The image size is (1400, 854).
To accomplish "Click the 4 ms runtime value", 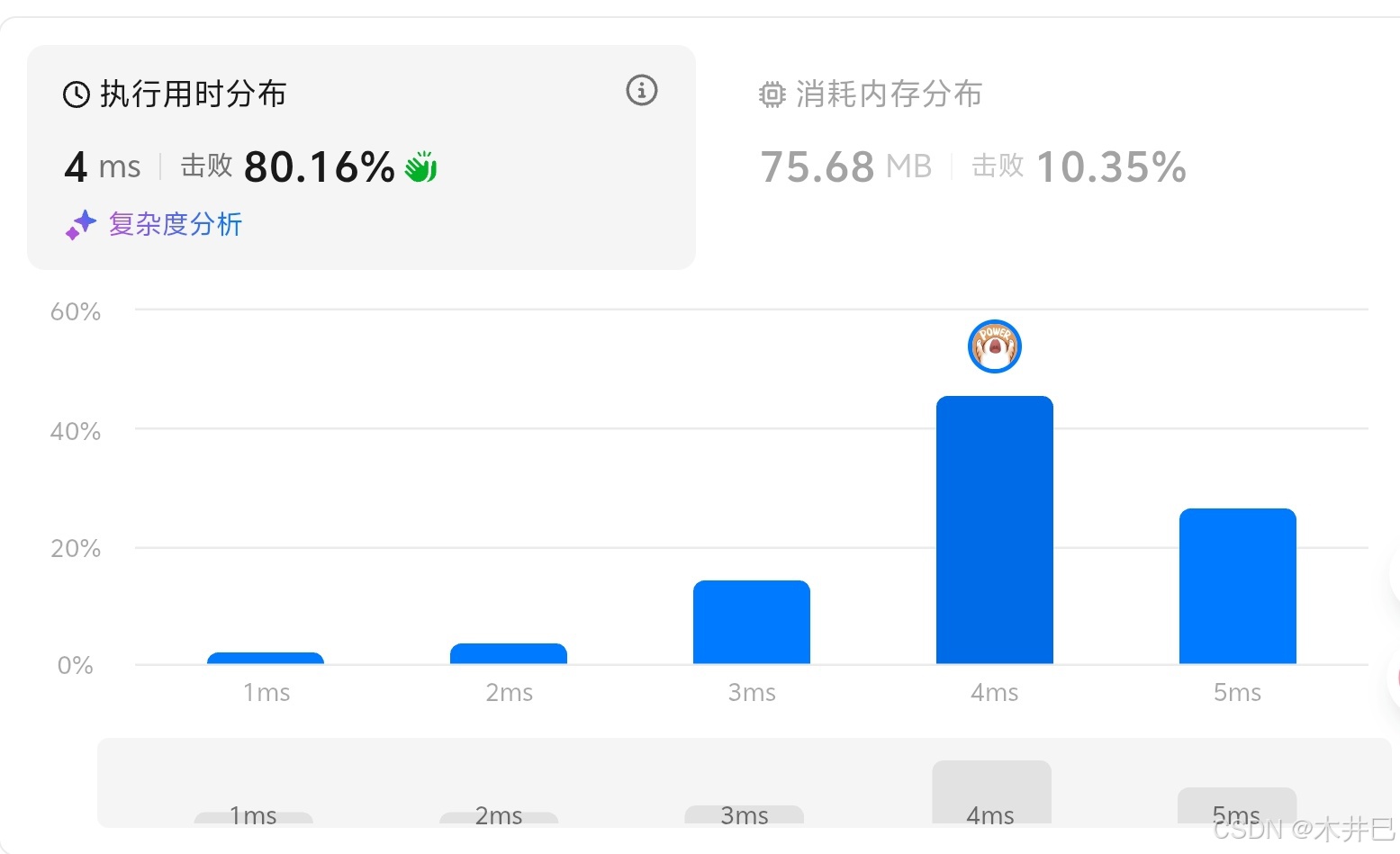I will click(x=102, y=166).
